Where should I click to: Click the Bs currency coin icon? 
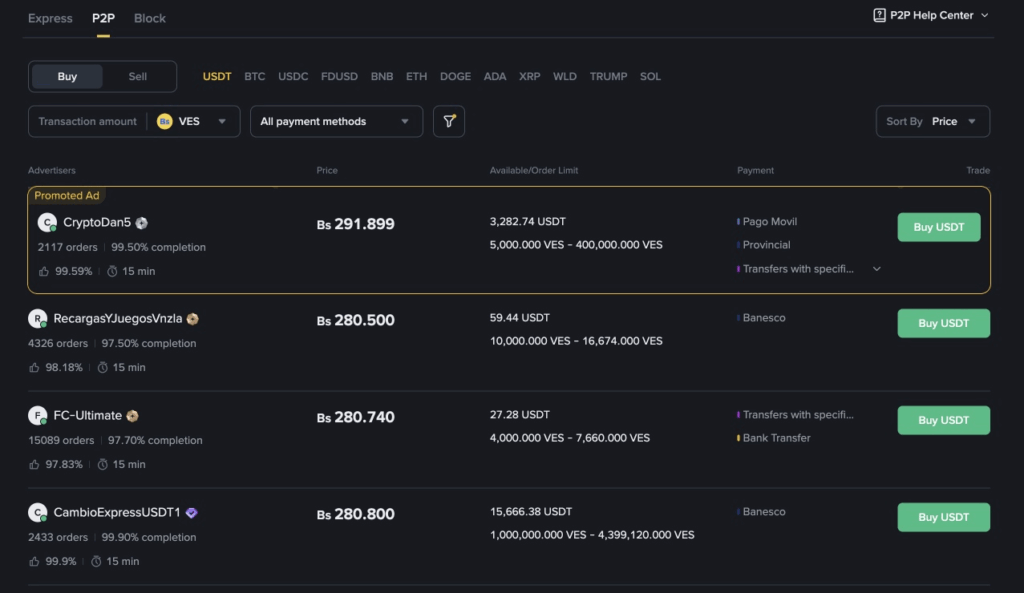[165, 121]
